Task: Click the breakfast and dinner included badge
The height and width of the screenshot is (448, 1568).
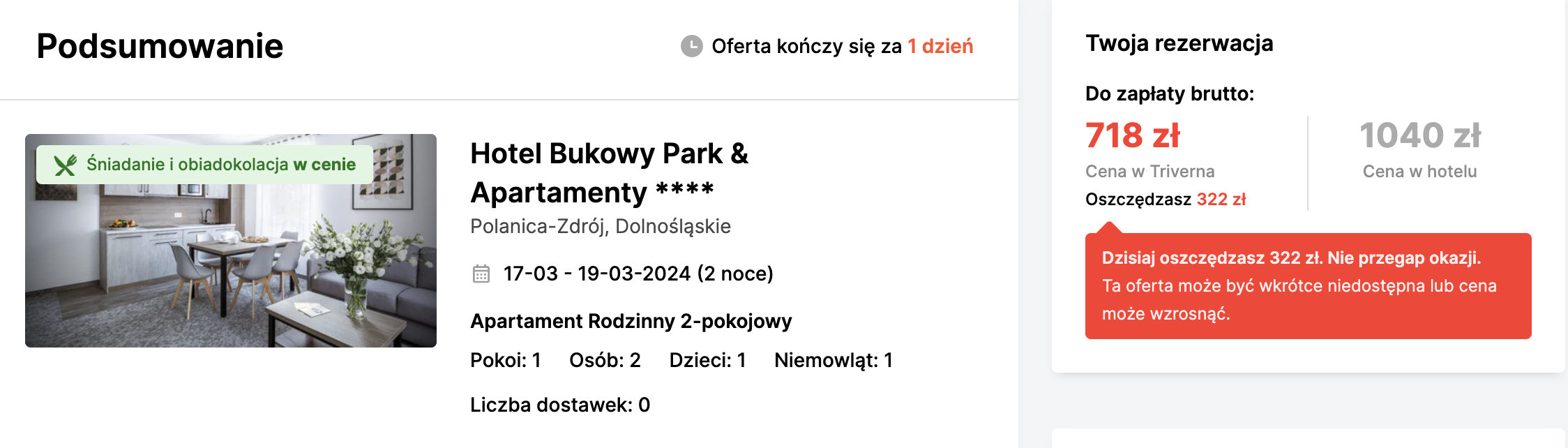Action: click(x=220, y=165)
